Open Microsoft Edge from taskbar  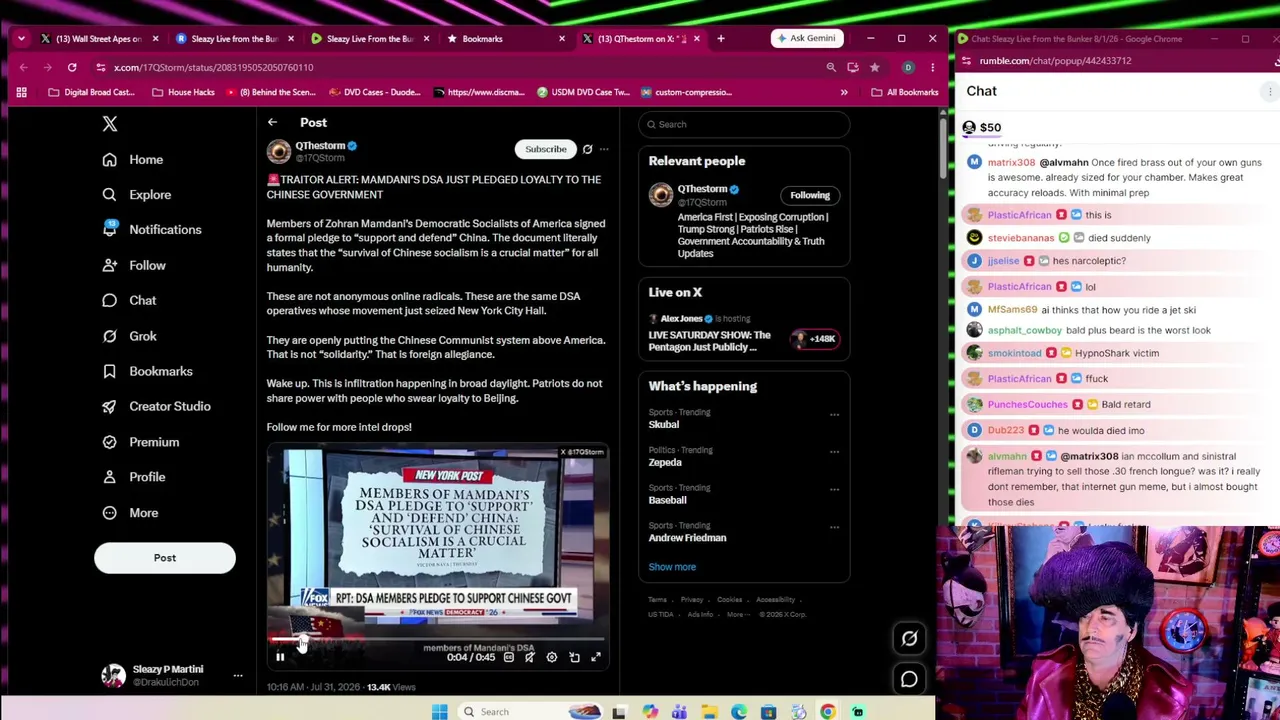739,712
